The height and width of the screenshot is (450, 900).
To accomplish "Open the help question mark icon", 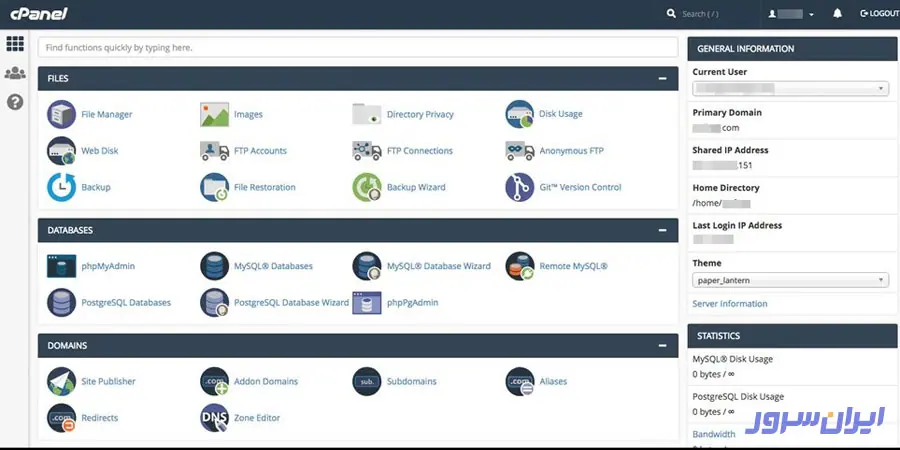I will pos(15,102).
